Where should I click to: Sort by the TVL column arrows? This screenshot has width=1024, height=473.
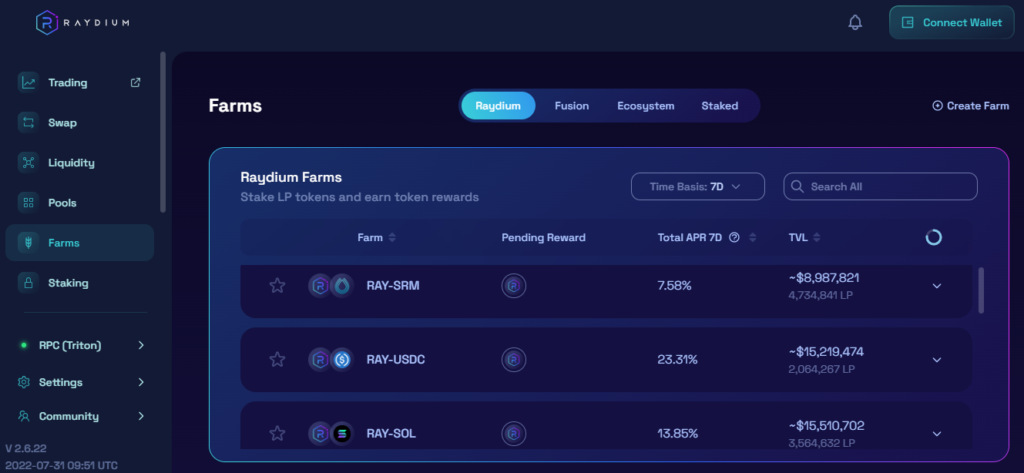coord(817,238)
